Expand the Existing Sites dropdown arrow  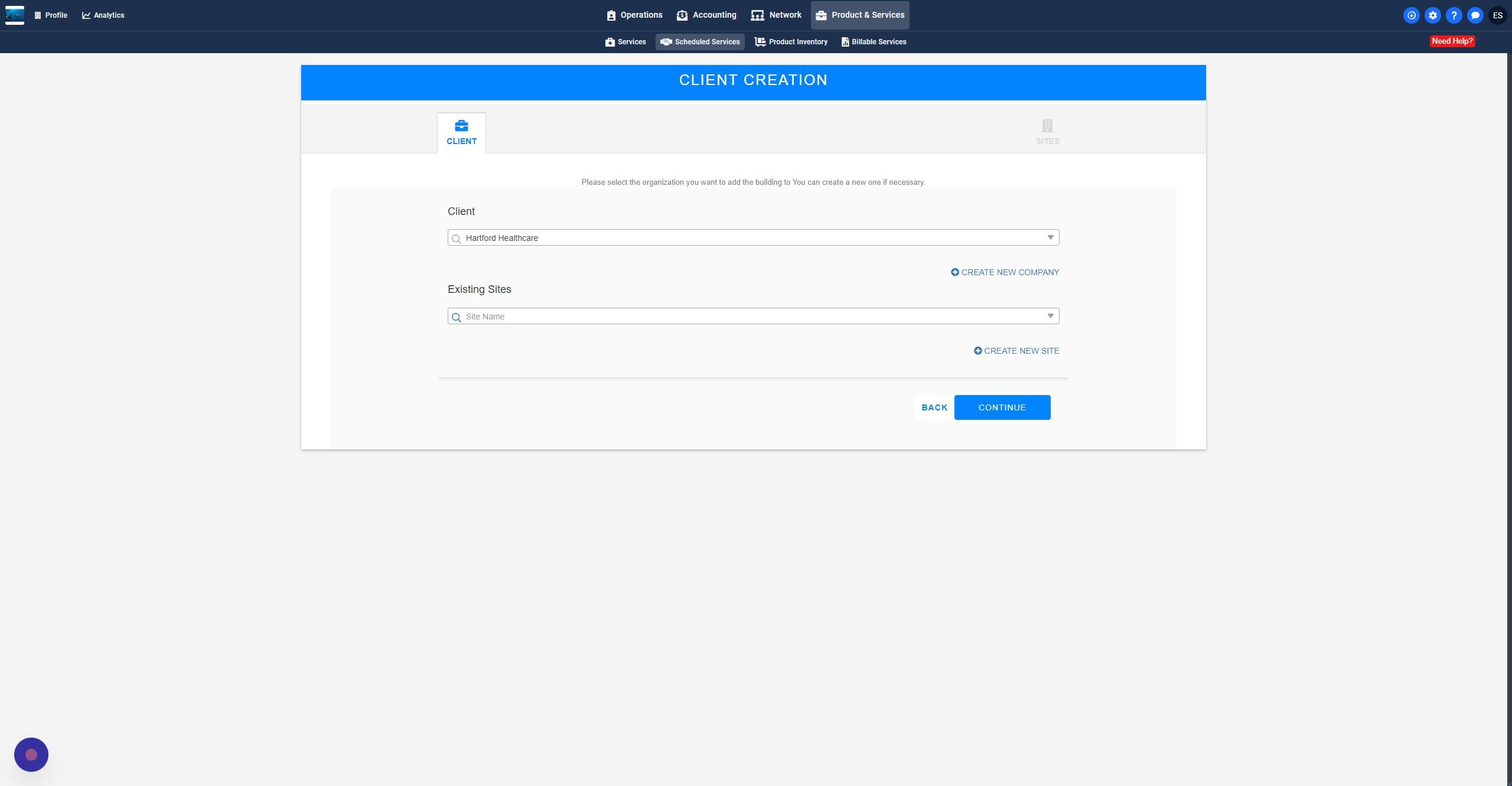click(1050, 316)
